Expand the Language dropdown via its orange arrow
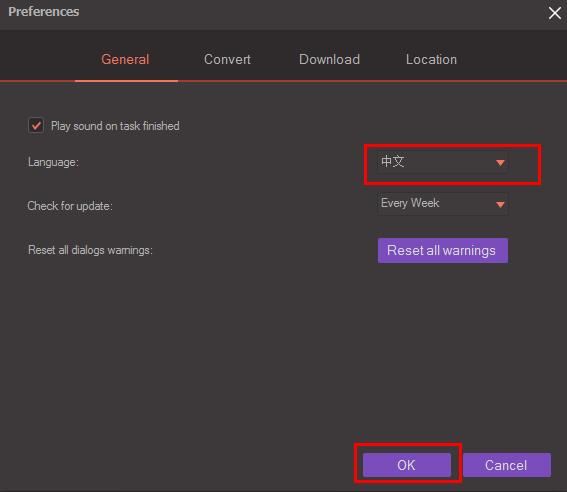Image resolution: width=567 pixels, height=492 pixels. (x=500, y=163)
